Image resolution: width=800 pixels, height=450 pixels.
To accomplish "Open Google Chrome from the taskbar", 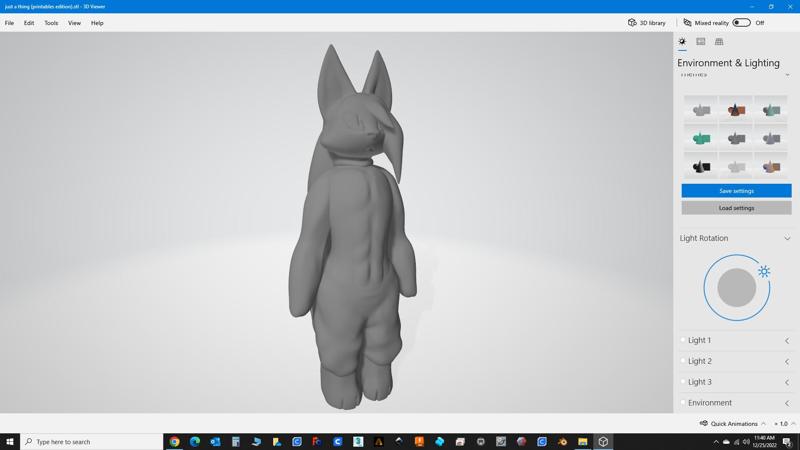I will click(174, 441).
